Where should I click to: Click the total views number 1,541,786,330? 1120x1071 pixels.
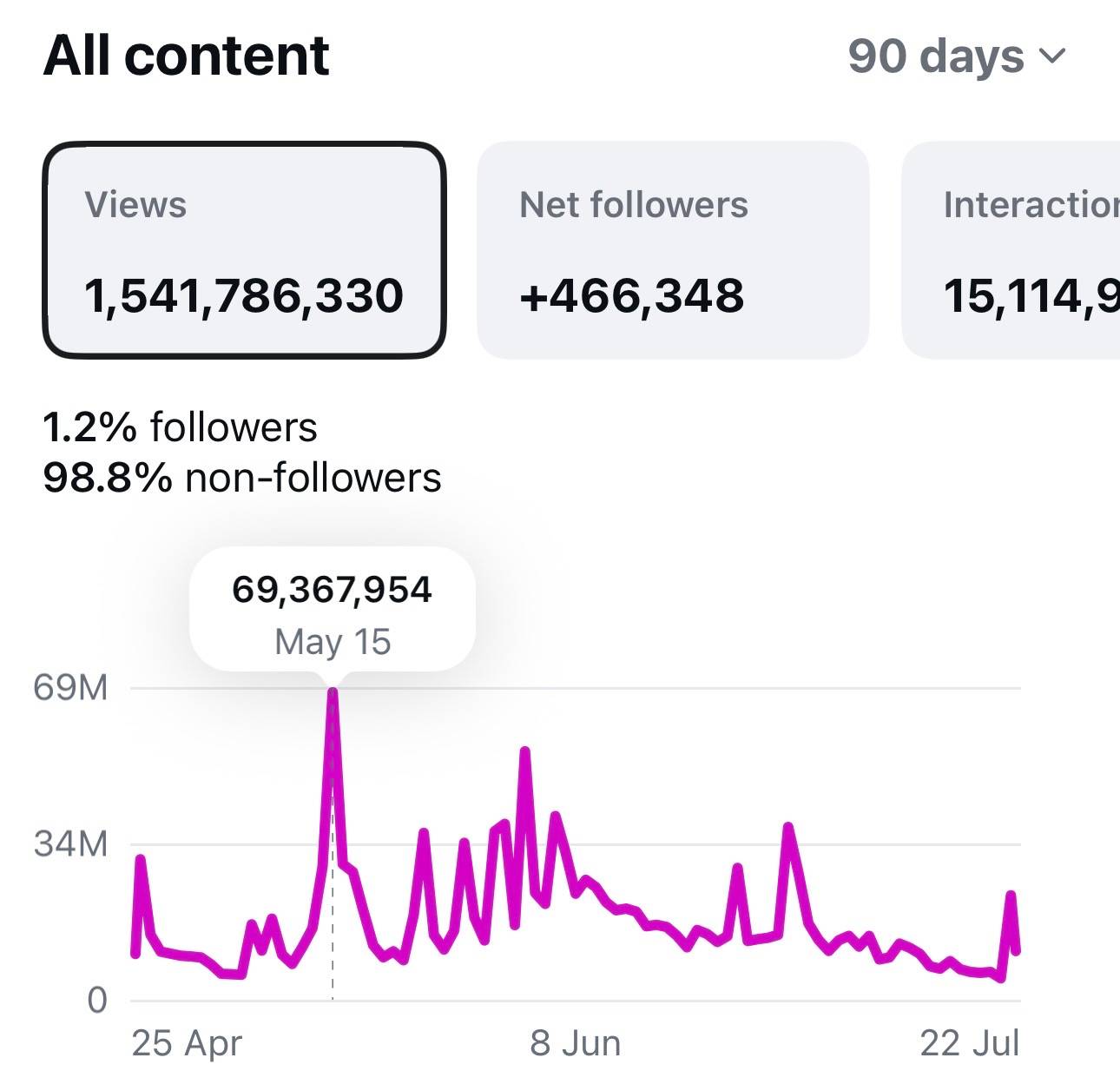(244, 295)
